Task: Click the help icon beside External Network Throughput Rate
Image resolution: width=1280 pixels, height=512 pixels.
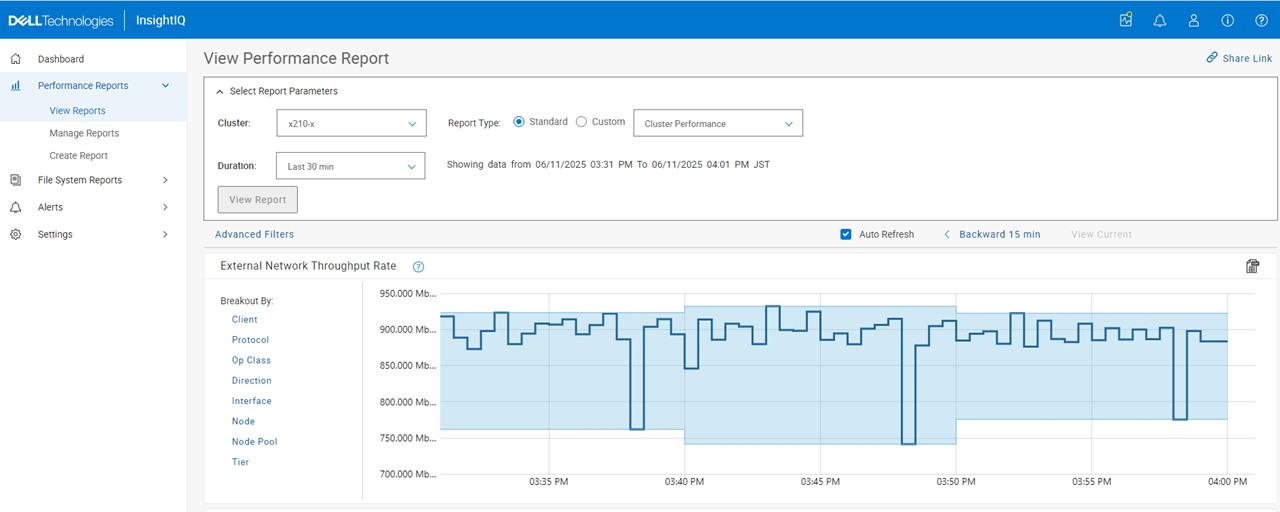Action: point(419,267)
